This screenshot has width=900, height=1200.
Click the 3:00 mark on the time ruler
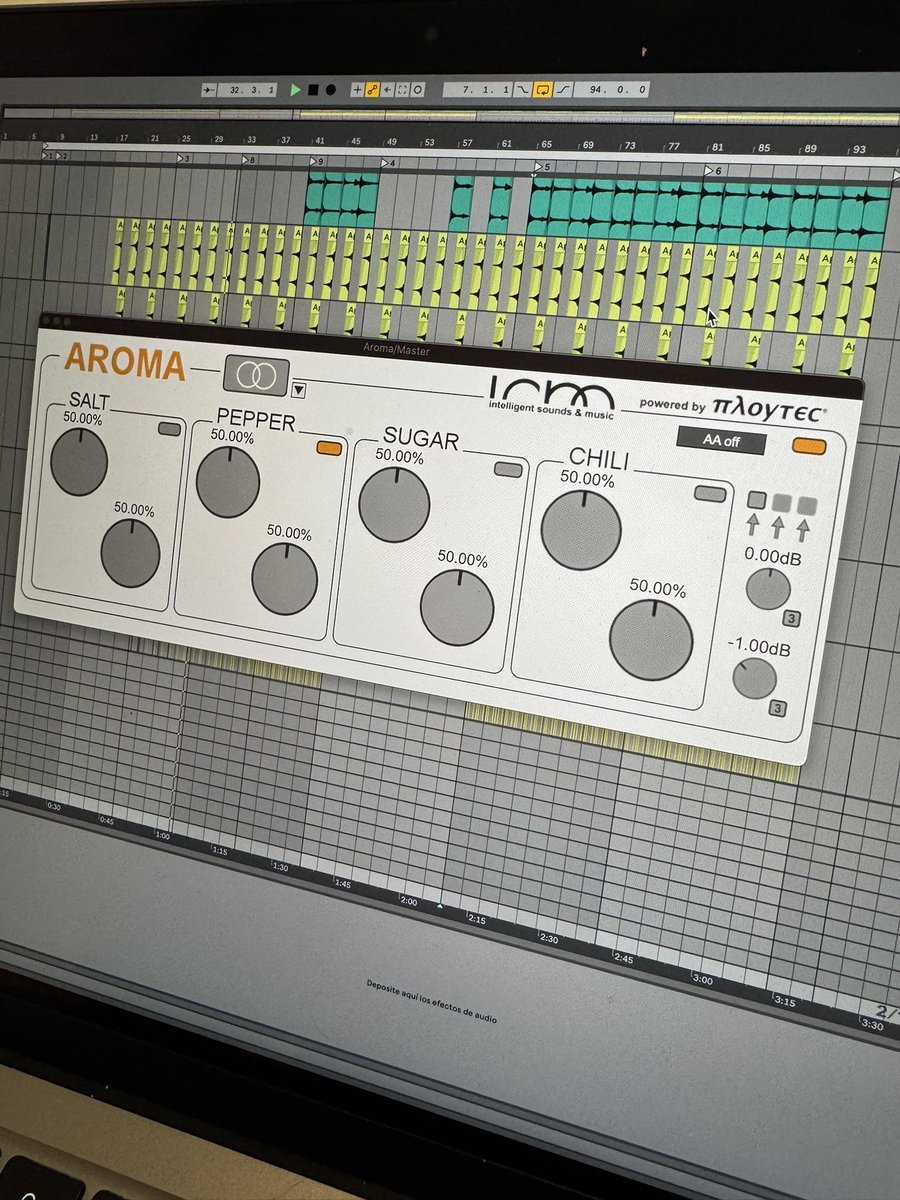(x=702, y=980)
